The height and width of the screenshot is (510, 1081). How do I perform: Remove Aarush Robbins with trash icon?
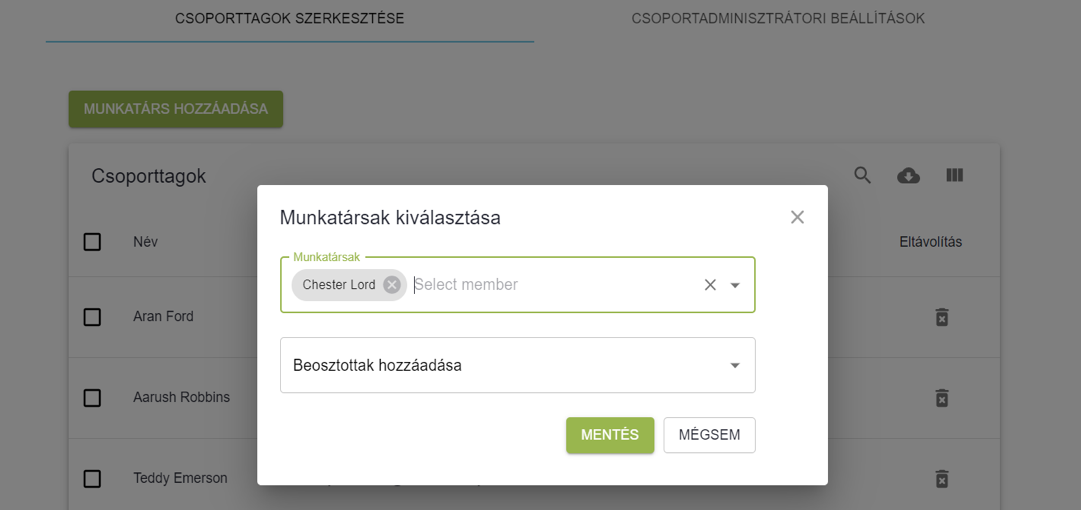coord(941,398)
